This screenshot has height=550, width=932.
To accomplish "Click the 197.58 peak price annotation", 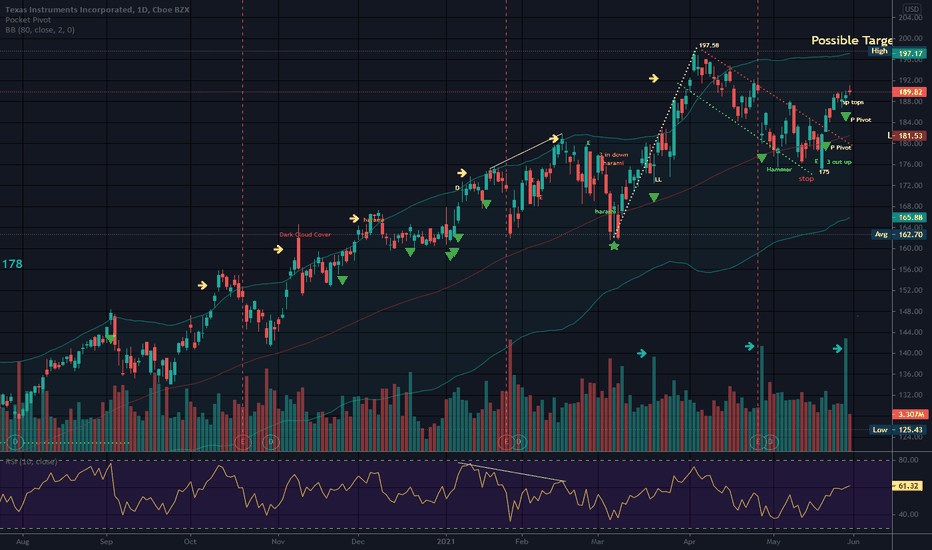I will click(709, 45).
